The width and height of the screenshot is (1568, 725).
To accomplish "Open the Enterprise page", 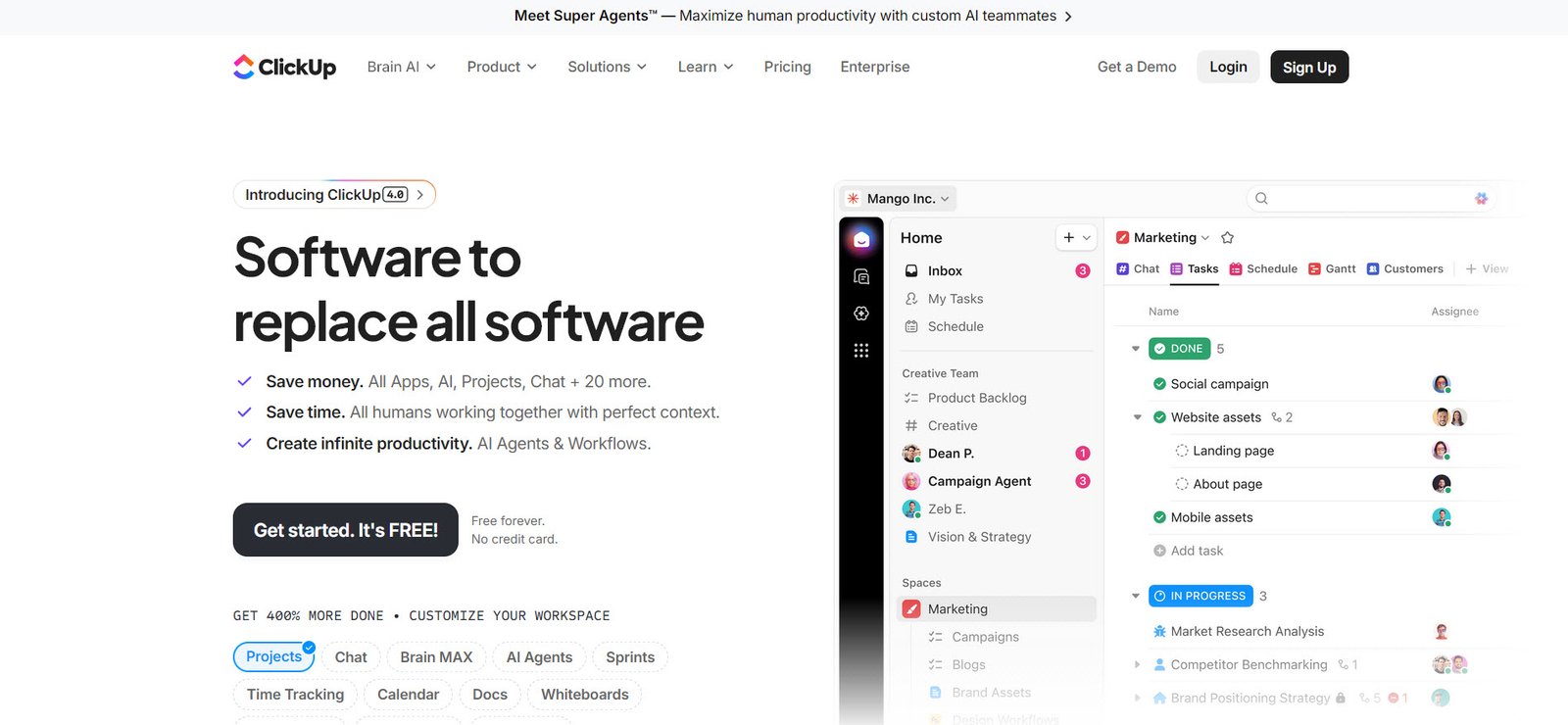I will 875,67.
